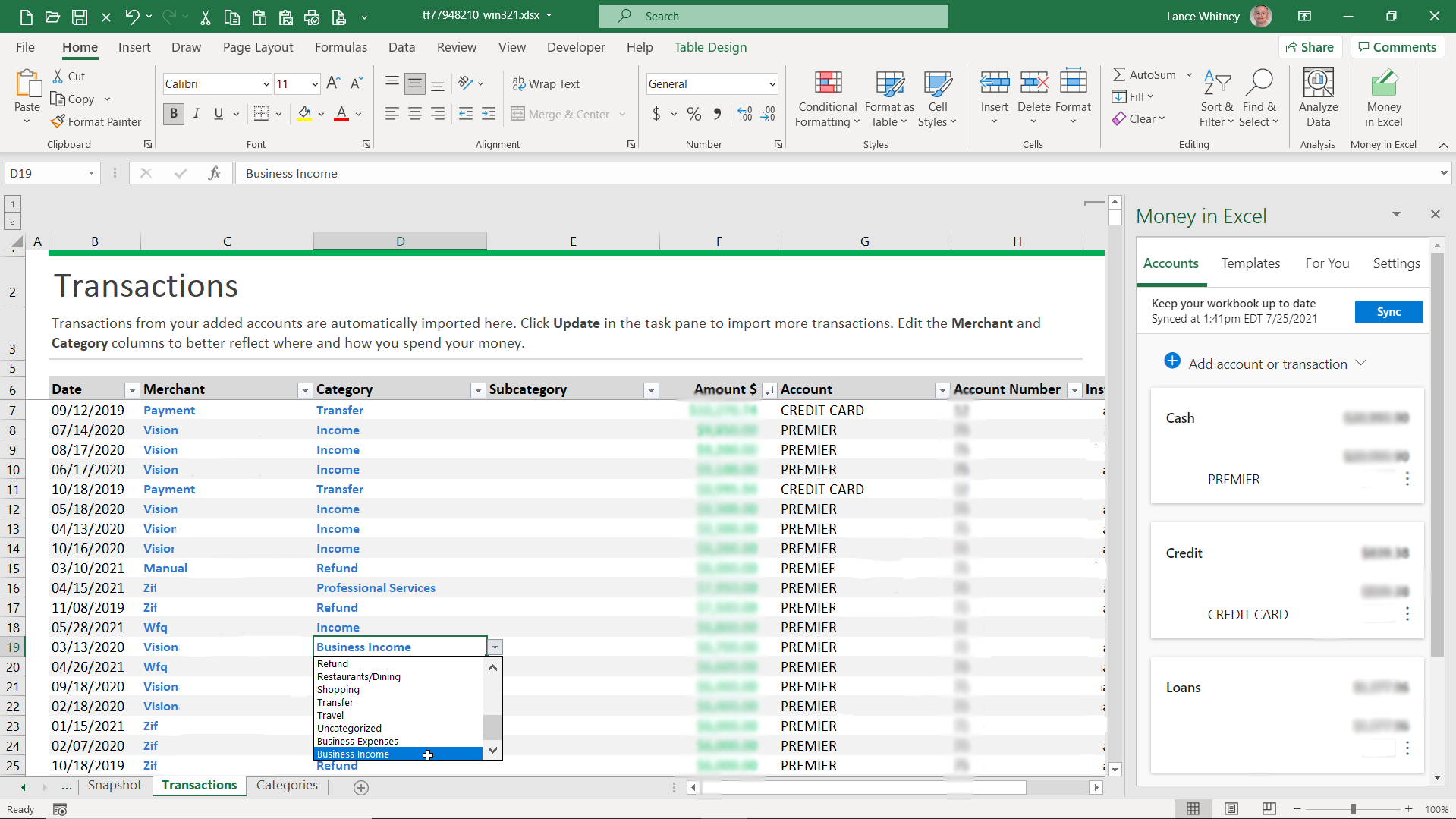Click the Font Color red swatch
1456x819 pixels.
point(341,114)
